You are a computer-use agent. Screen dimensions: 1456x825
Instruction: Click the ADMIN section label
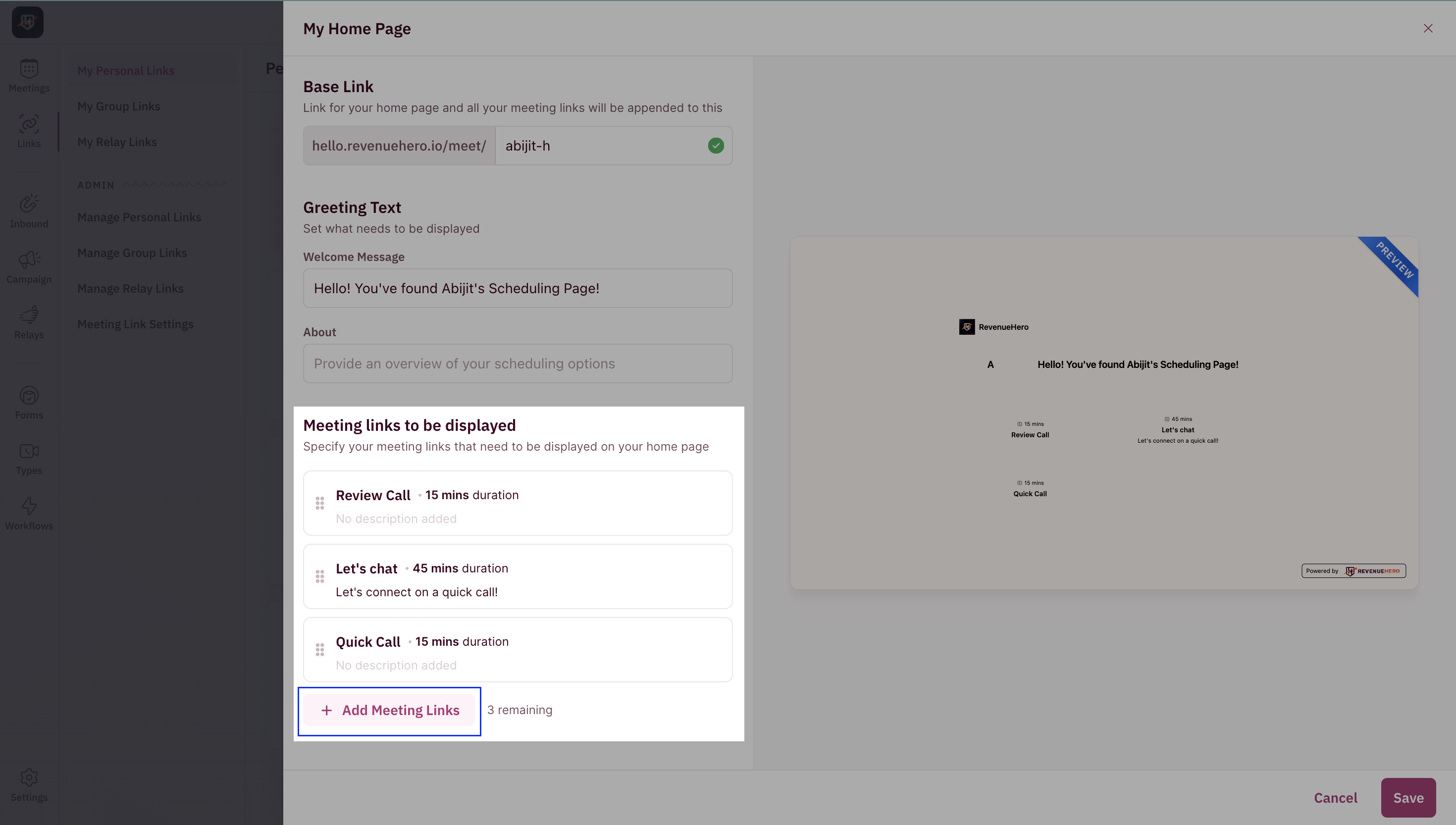click(x=95, y=185)
